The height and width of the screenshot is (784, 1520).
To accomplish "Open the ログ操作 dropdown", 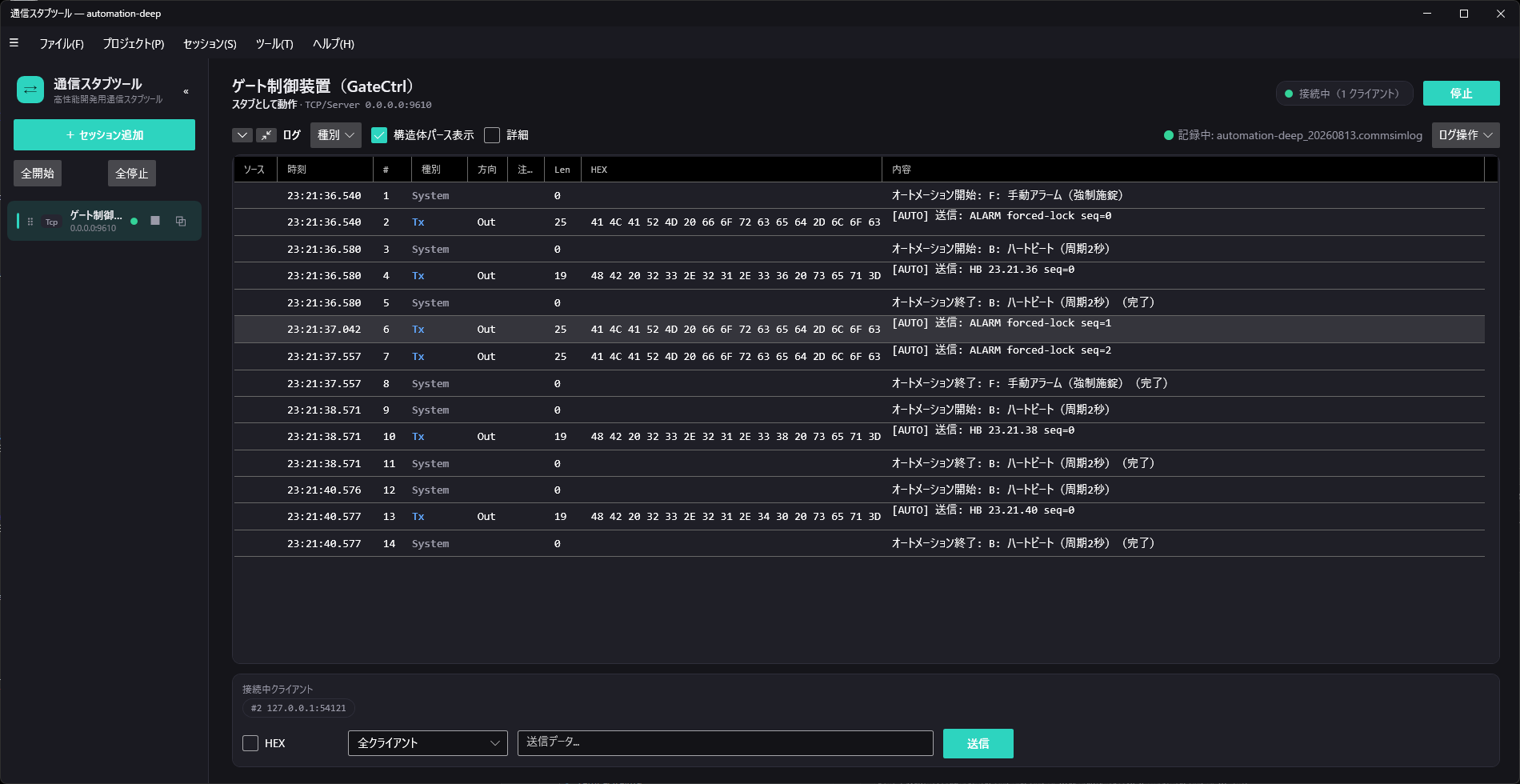I will click(1466, 135).
